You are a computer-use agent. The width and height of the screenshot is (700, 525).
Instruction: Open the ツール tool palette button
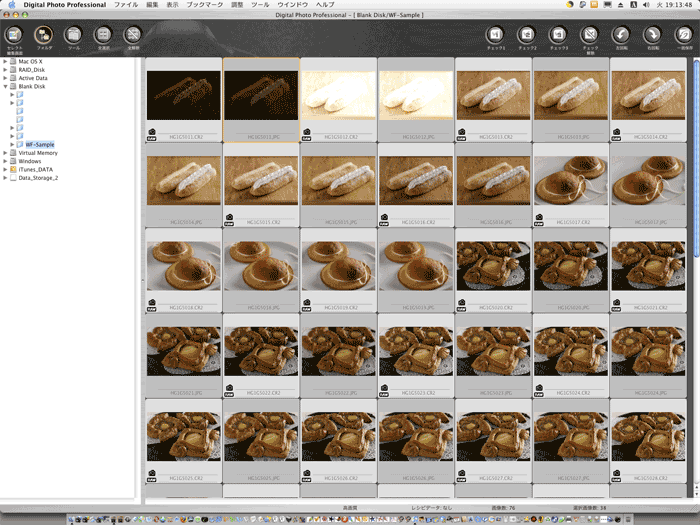pyautogui.click(x=74, y=34)
